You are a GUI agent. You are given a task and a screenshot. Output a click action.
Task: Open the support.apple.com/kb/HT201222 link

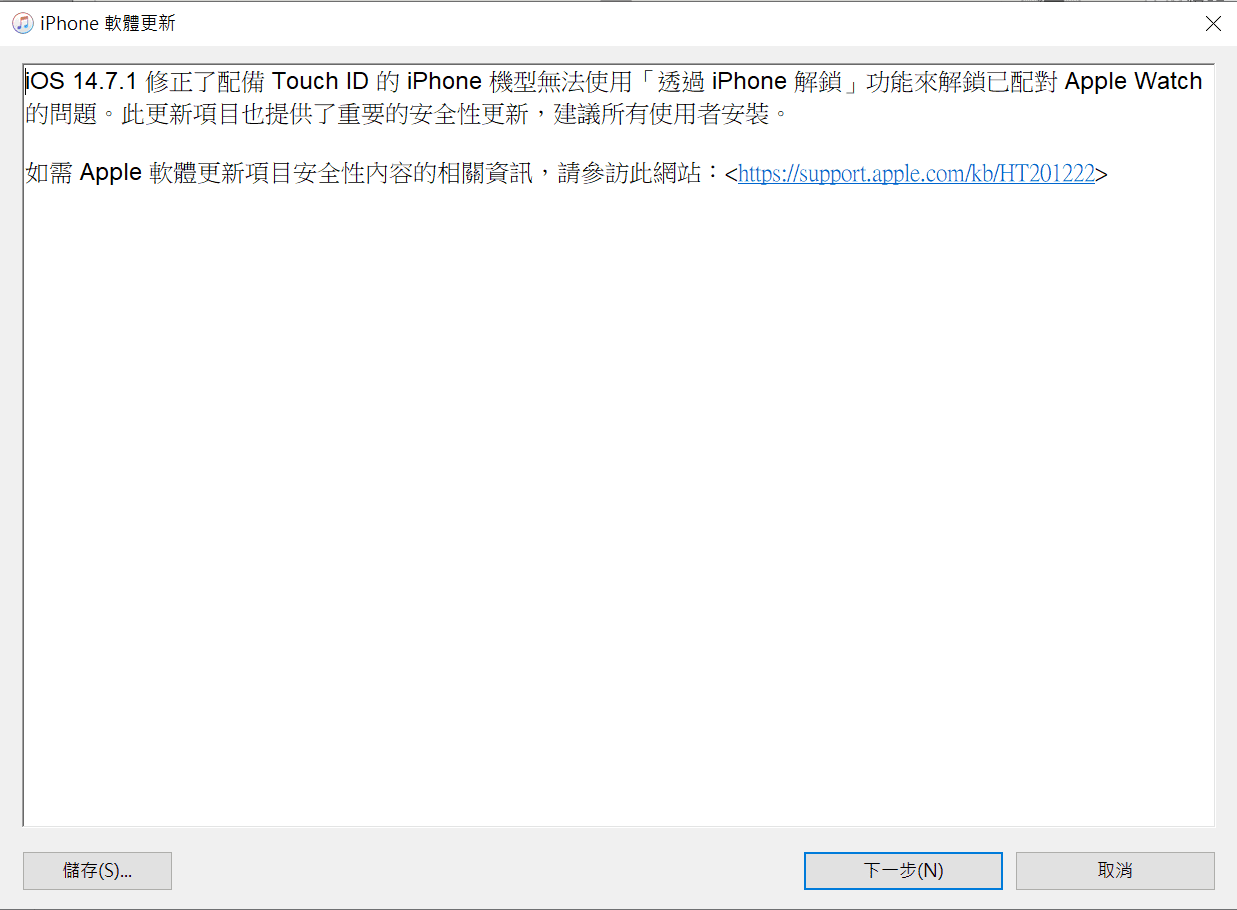(x=916, y=174)
